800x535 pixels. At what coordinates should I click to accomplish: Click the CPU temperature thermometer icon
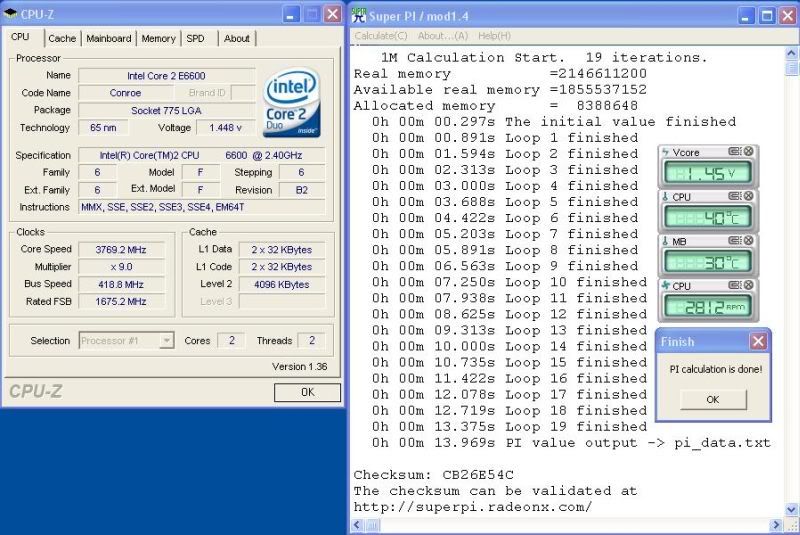[665, 196]
